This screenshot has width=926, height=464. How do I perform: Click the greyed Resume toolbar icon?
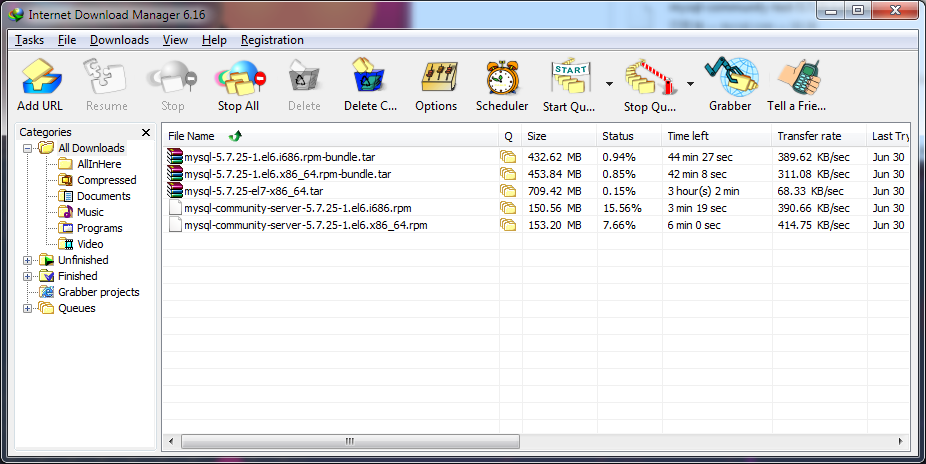point(106,77)
